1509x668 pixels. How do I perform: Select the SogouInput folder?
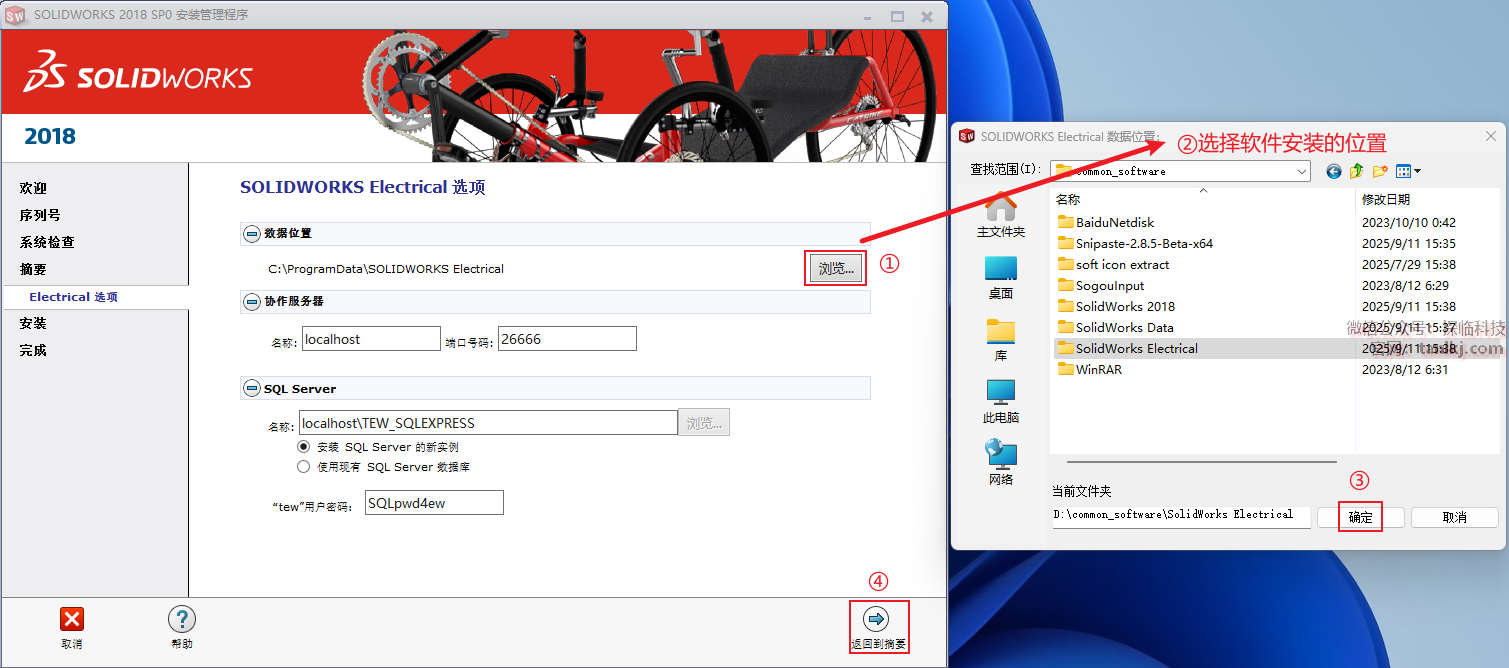tap(1101, 285)
